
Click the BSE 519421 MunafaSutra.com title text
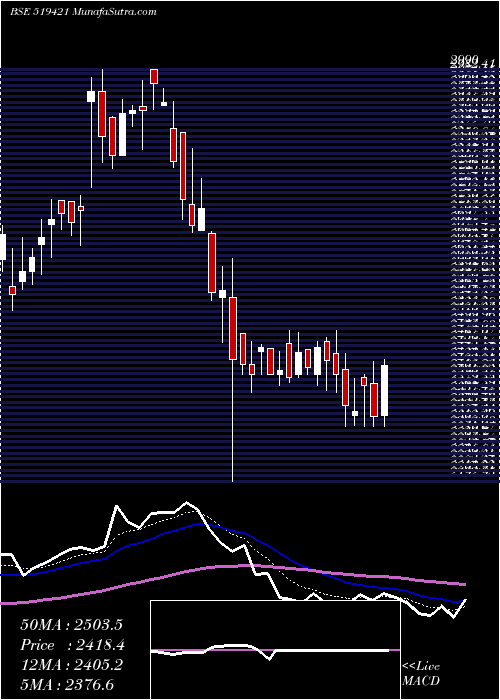[x=83, y=12]
